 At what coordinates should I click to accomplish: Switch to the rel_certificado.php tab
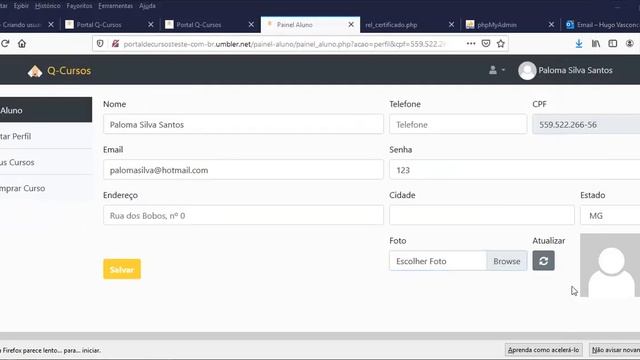[x=410, y=24]
